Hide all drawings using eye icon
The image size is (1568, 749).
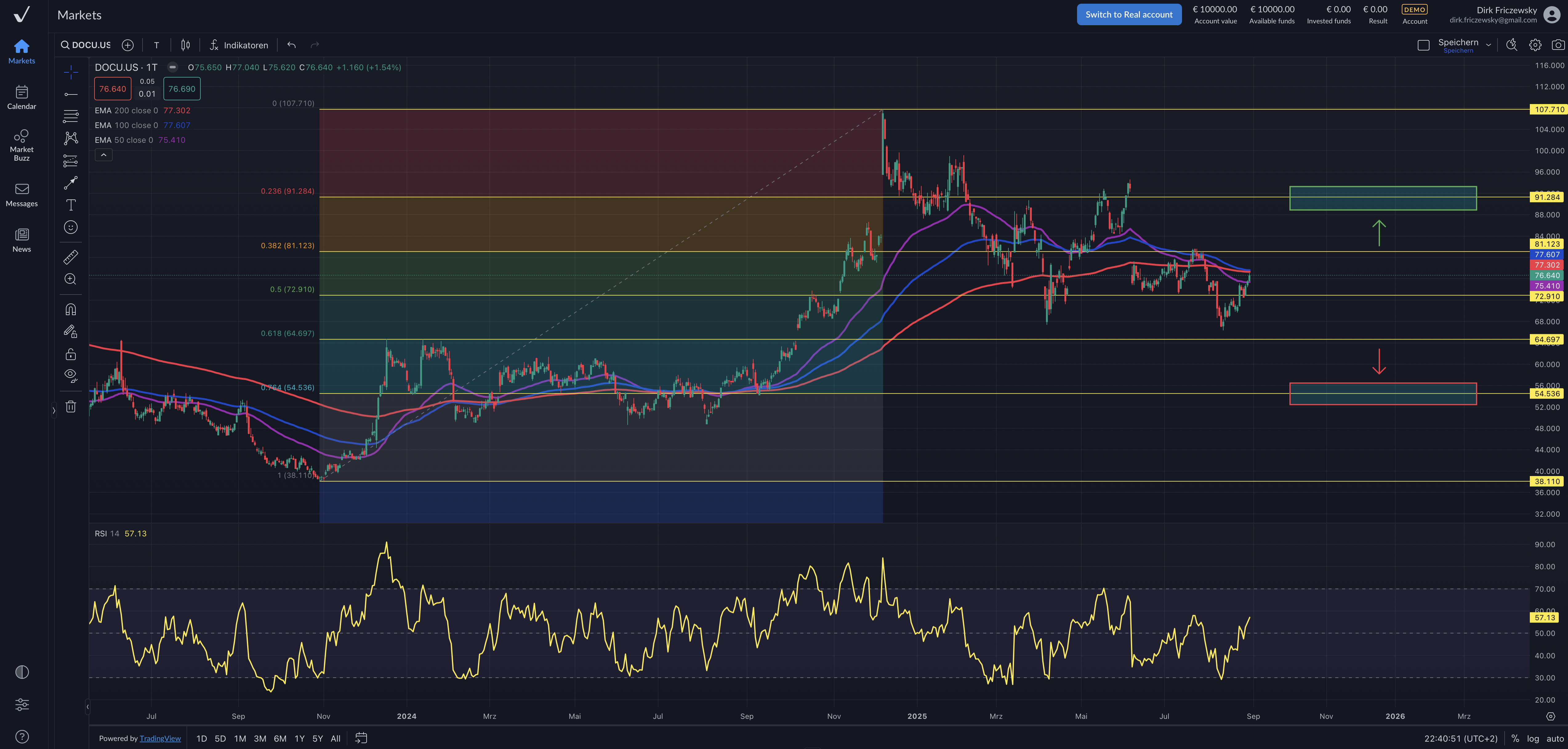coord(70,375)
